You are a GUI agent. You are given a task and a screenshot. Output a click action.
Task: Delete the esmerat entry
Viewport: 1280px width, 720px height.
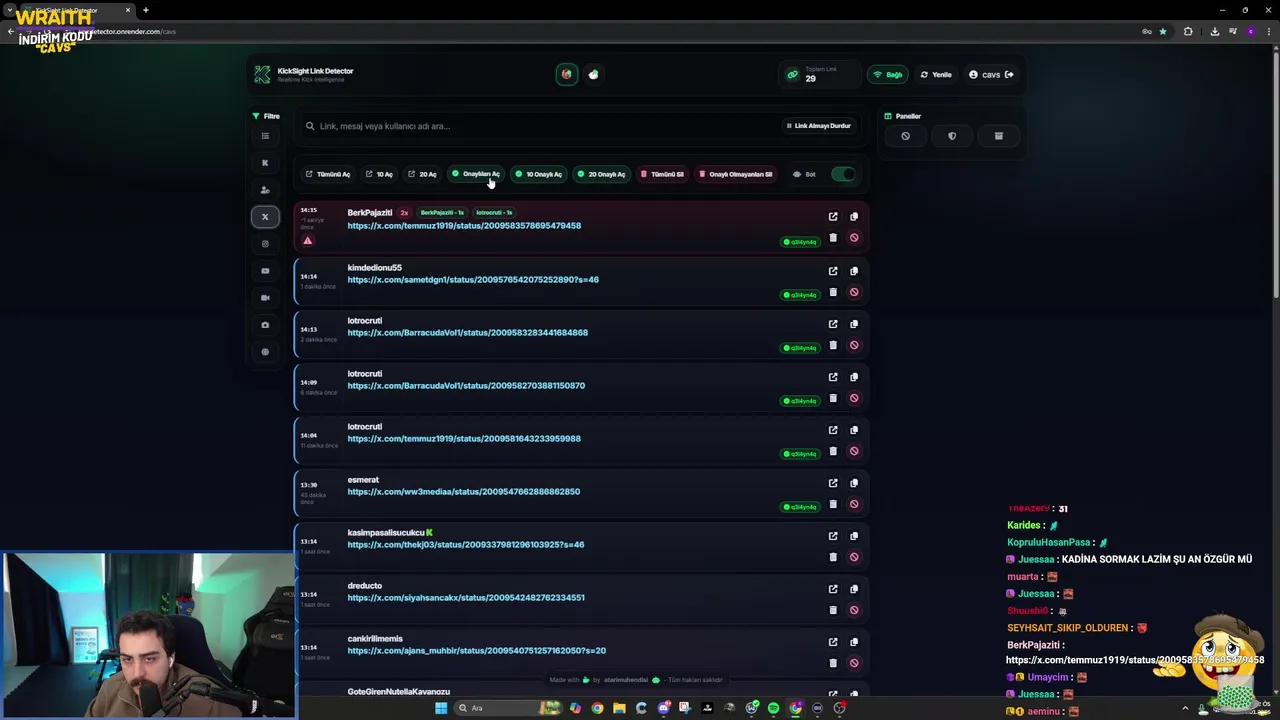(x=833, y=504)
